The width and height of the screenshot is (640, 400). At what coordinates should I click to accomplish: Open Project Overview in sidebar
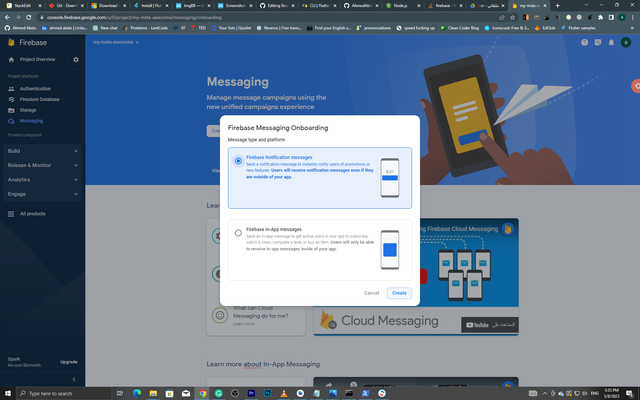click(x=37, y=60)
